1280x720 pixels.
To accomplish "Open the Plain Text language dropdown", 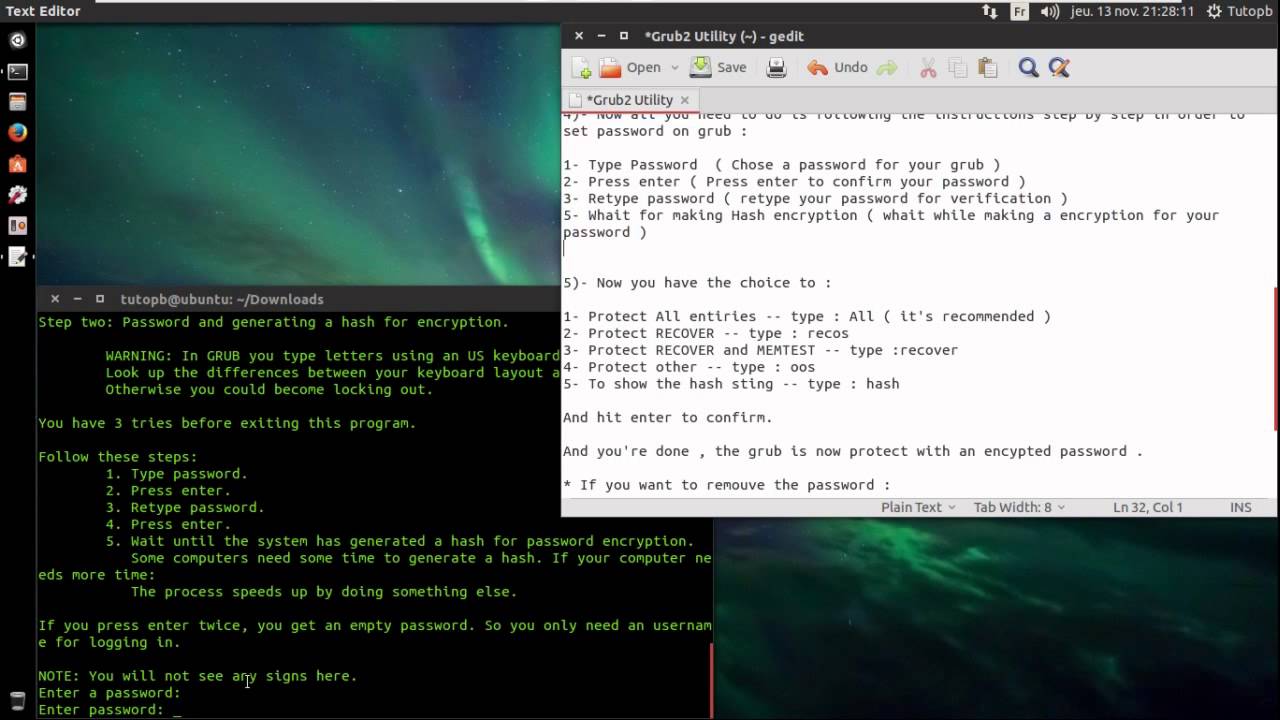I will 918,507.
